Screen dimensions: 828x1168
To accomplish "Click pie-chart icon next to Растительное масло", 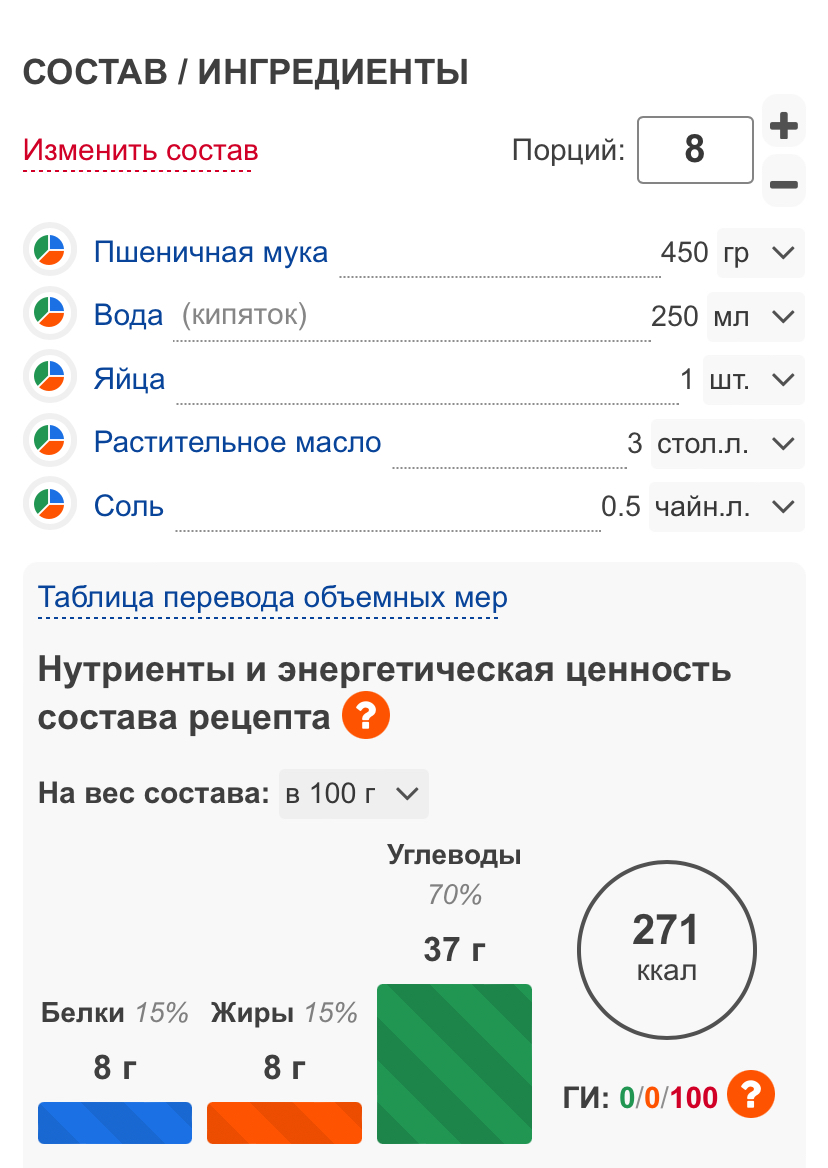I will pos(49,442).
